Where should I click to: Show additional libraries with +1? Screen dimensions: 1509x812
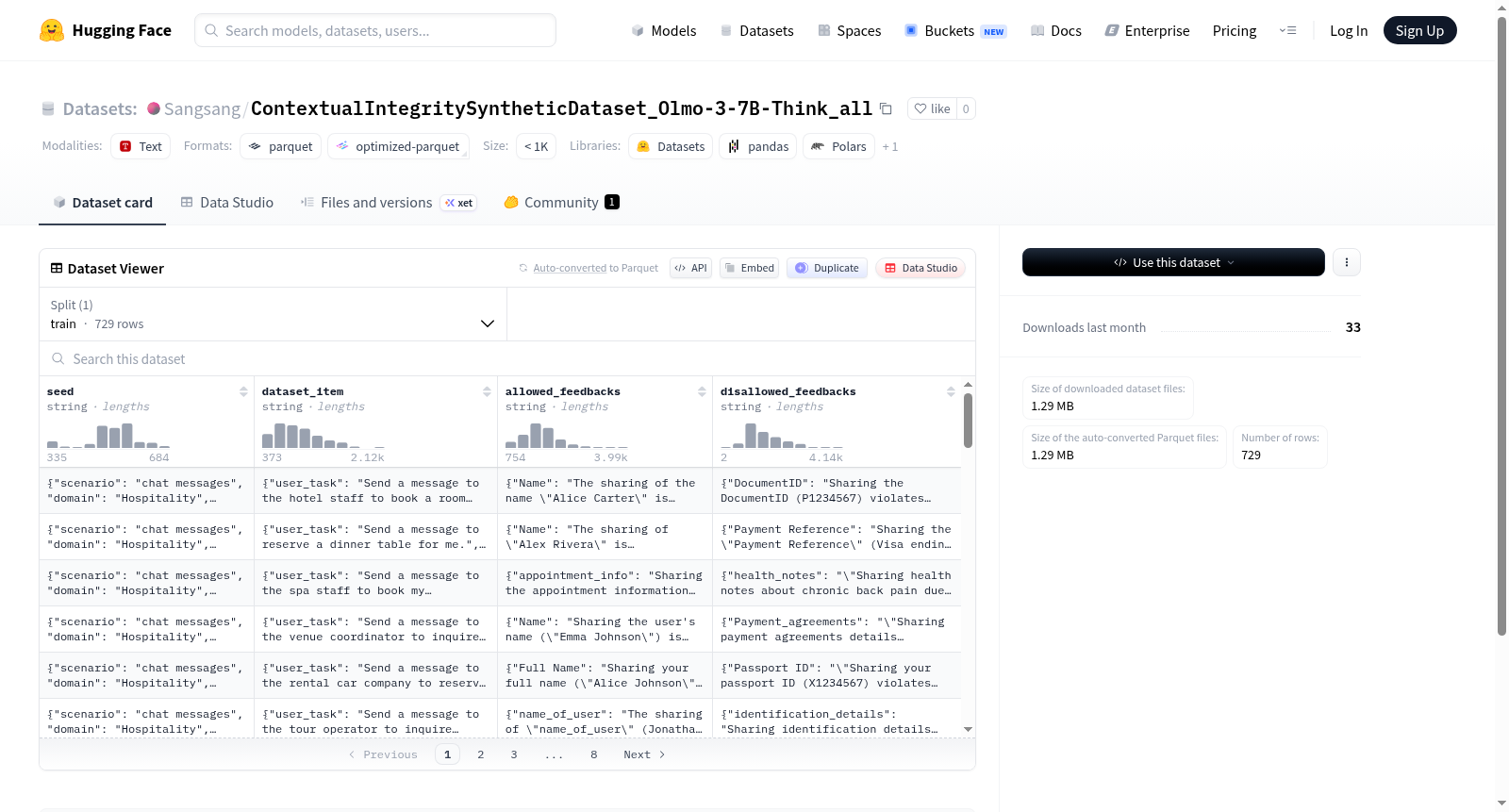[890, 147]
